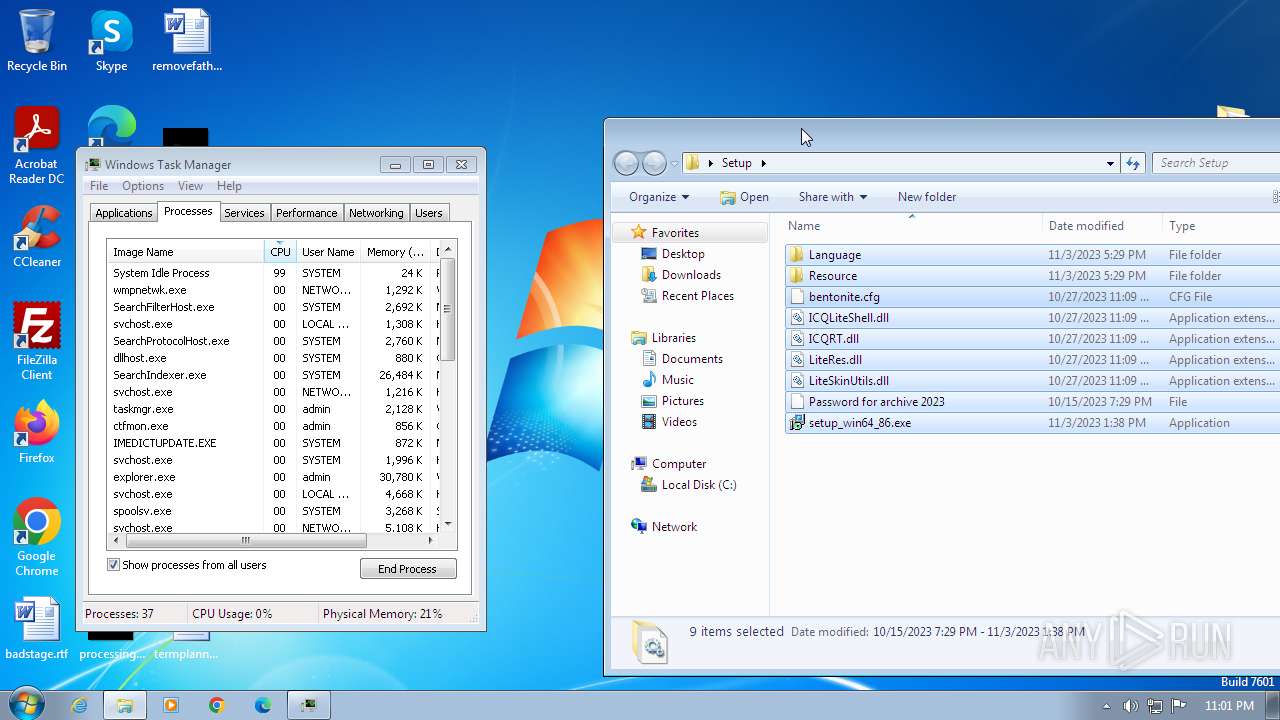The image size is (1280, 720).
Task: Click the taskbar clock showing 11:01 PM
Action: [x=1229, y=706]
